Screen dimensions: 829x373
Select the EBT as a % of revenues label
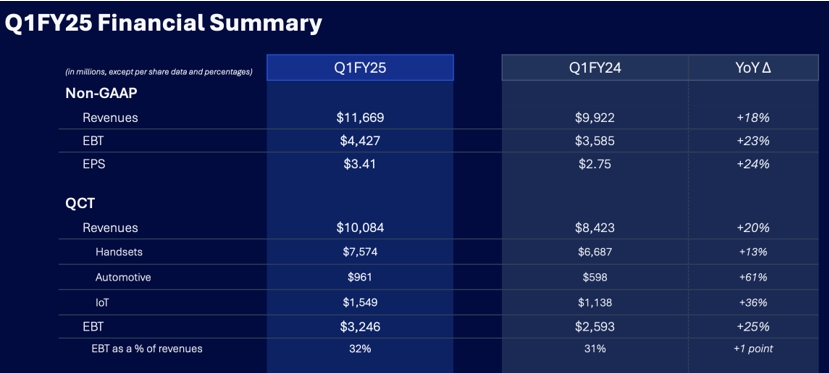tap(147, 348)
